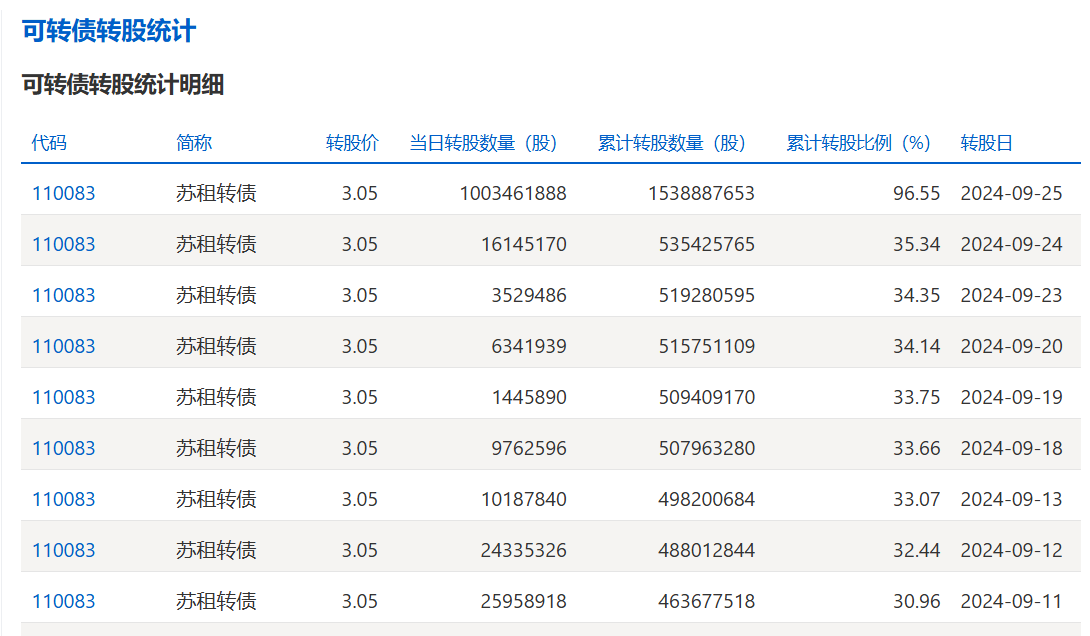1090x636 pixels.
Task: Open code link 110083 for 2024-09-18 row
Action: point(63,448)
